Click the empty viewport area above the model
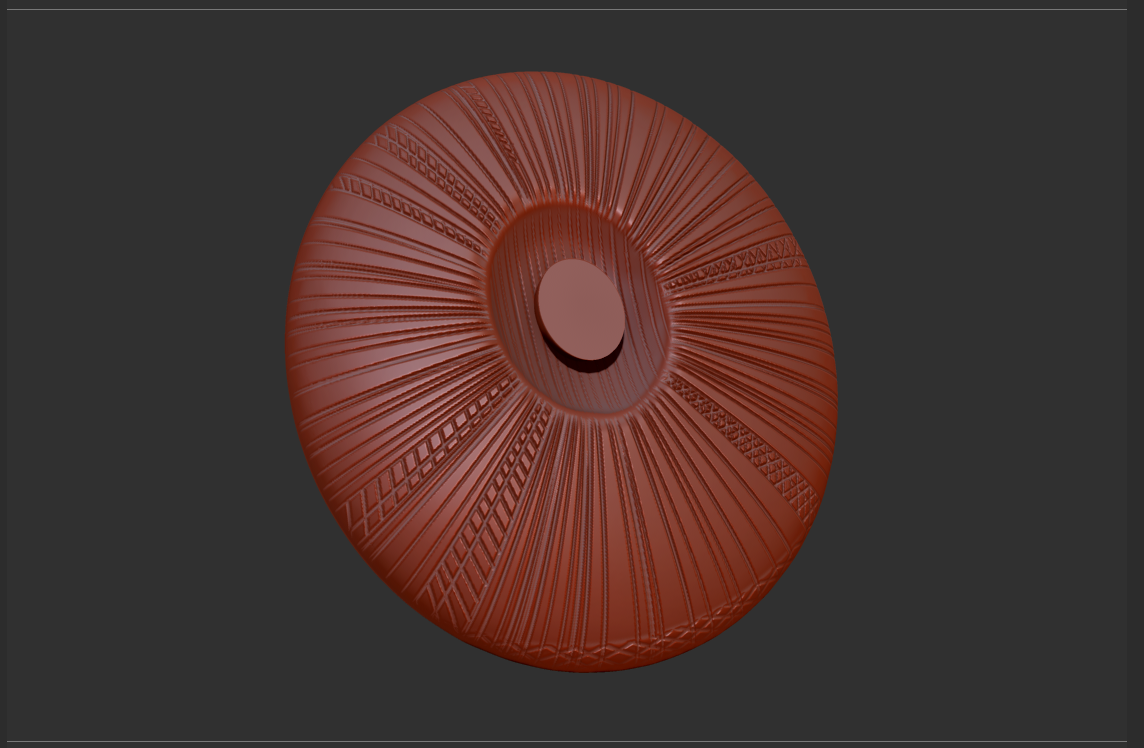This screenshot has width=1144, height=748. [570, 40]
